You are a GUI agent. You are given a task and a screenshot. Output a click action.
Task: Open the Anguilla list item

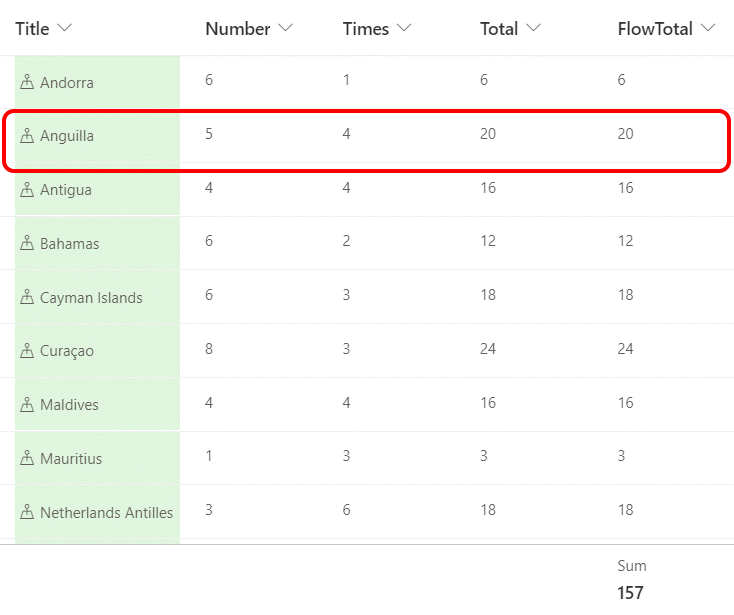pos(67,136)
